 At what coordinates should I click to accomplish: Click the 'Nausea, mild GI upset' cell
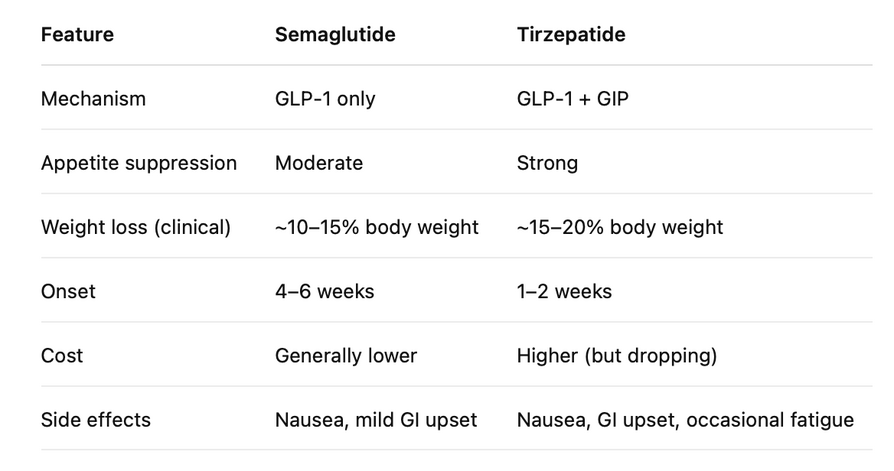coord(376,420)
